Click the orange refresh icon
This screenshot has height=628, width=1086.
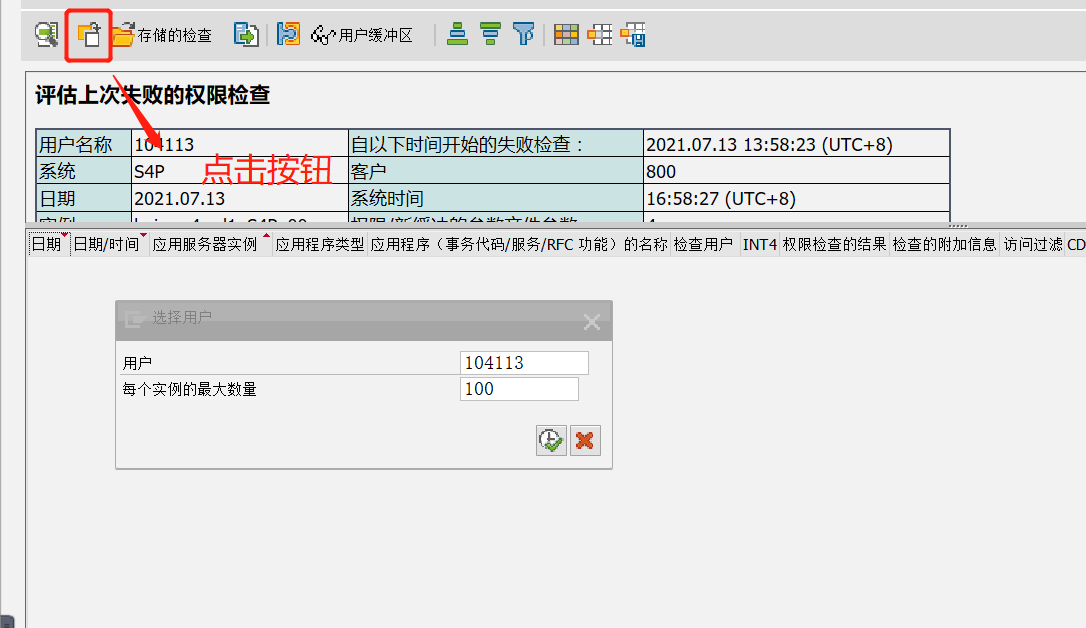click(x=287, y=33)
